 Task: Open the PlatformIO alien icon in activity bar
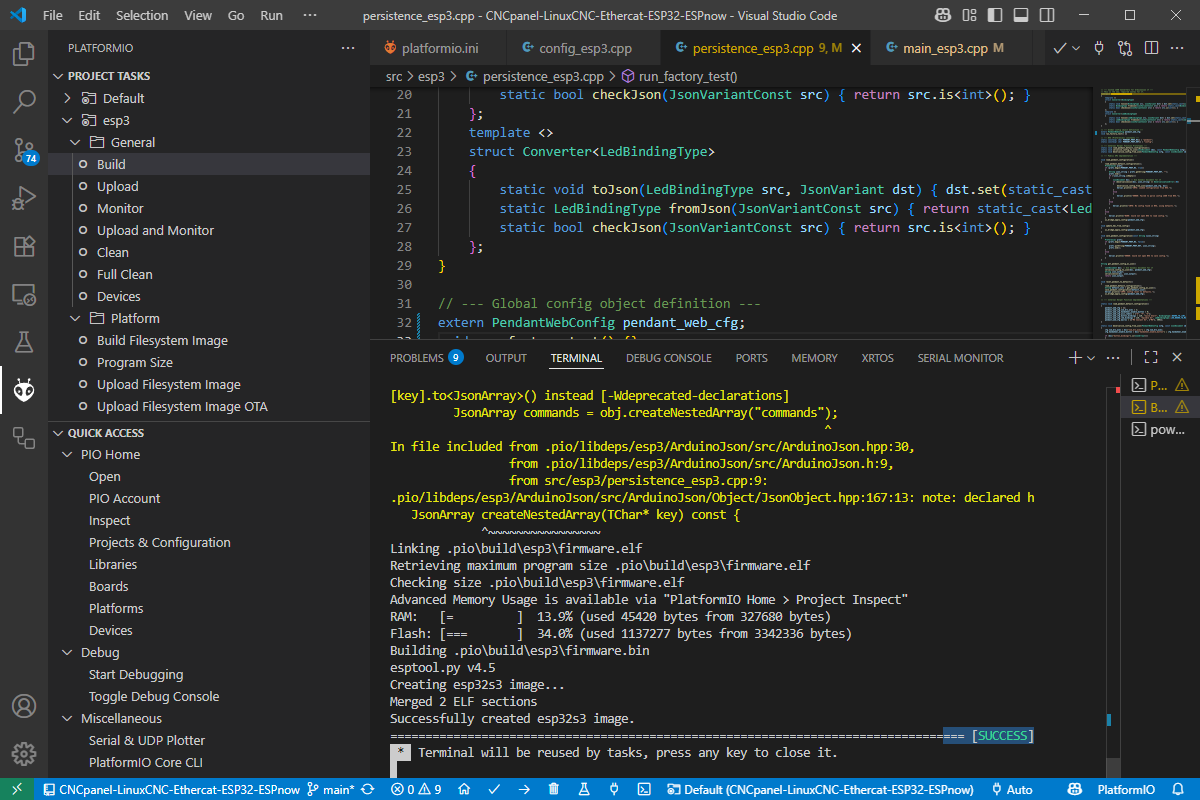pos(24,391)
